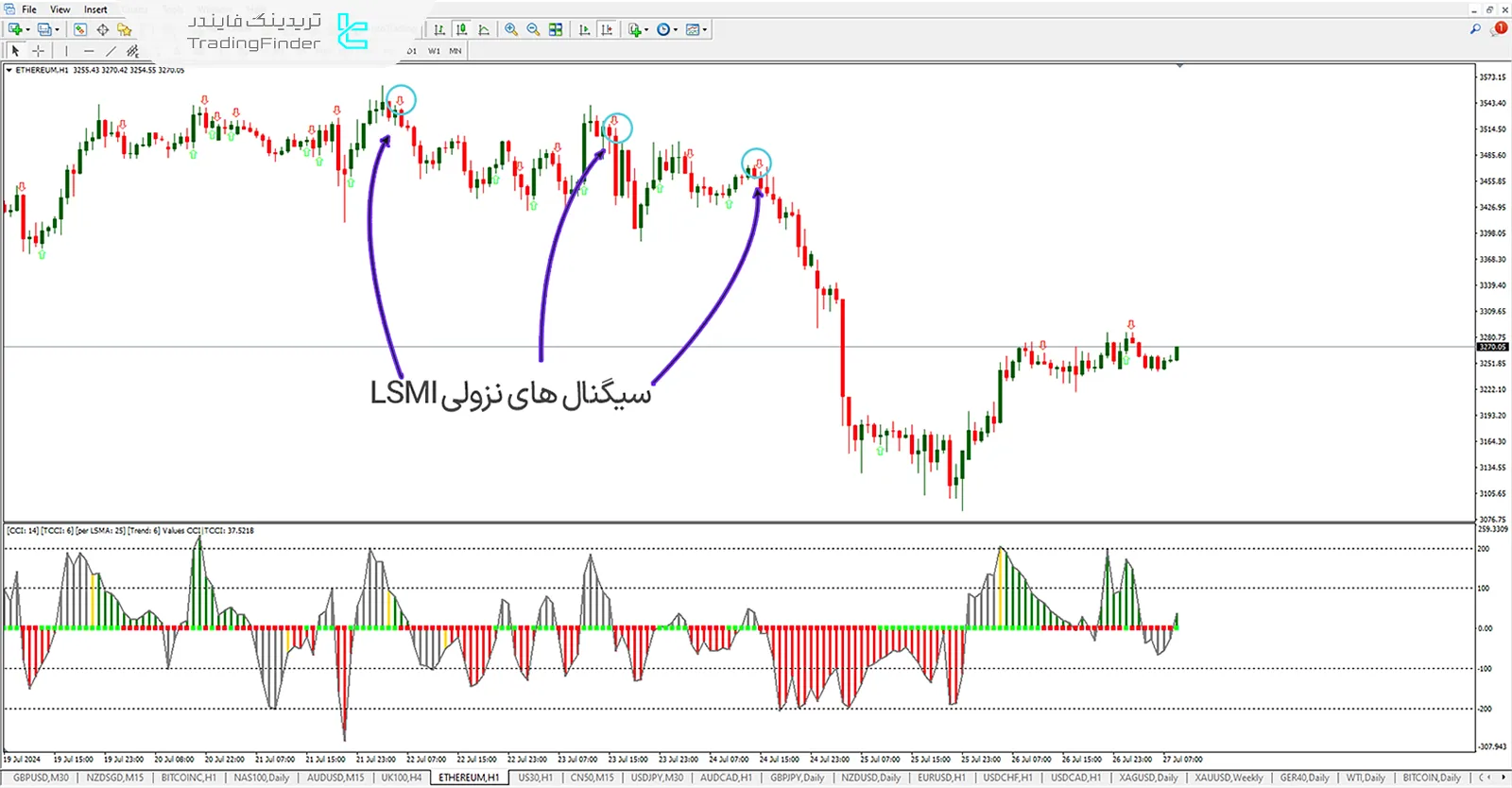Open the Indicators list dropdown arrow

point(645,30)
